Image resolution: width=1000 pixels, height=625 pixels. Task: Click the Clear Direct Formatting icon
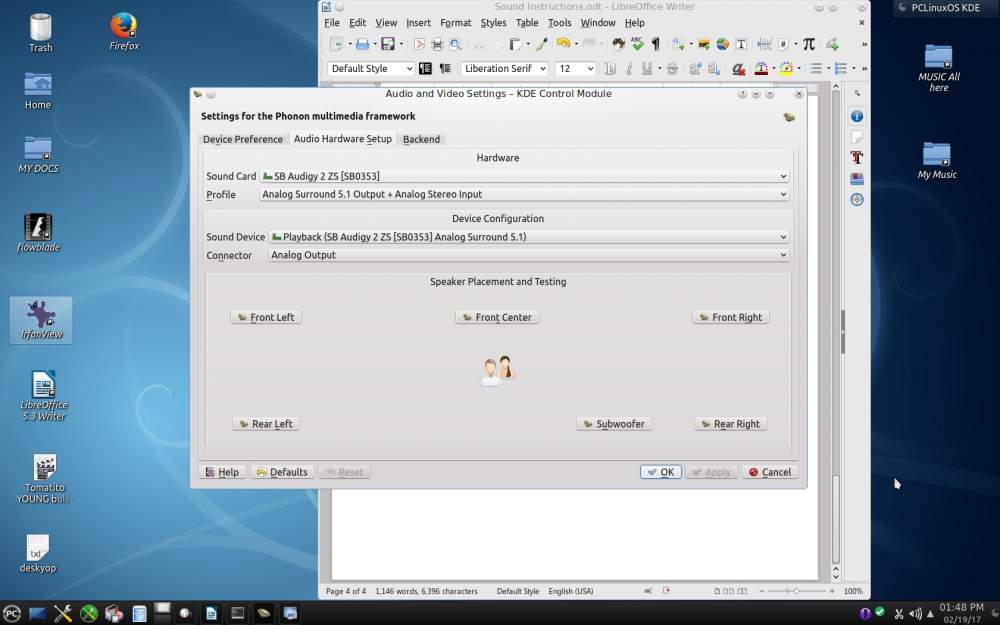(739, 69)
